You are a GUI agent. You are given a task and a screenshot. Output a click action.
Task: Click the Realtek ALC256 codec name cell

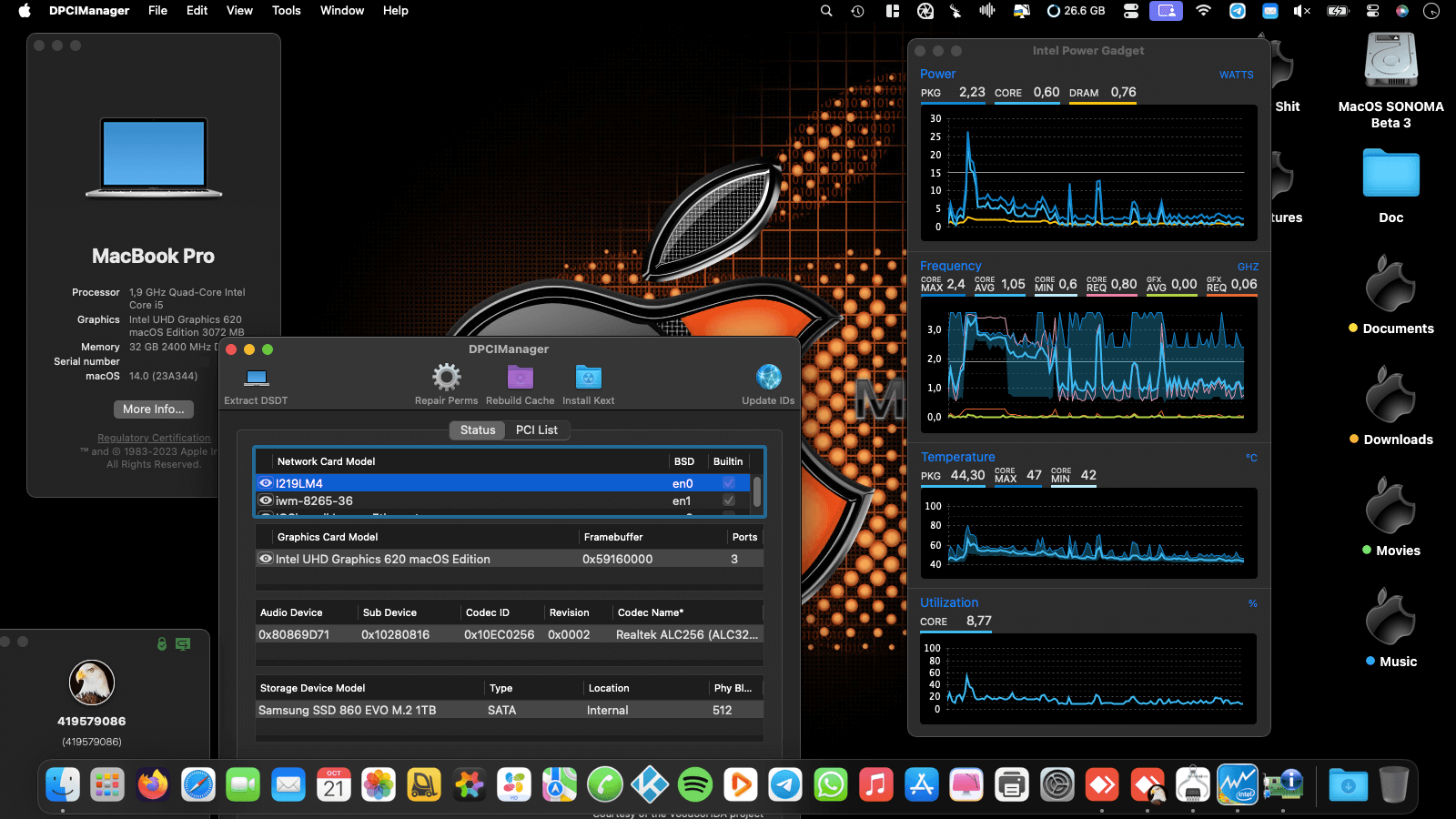(687, 634)
